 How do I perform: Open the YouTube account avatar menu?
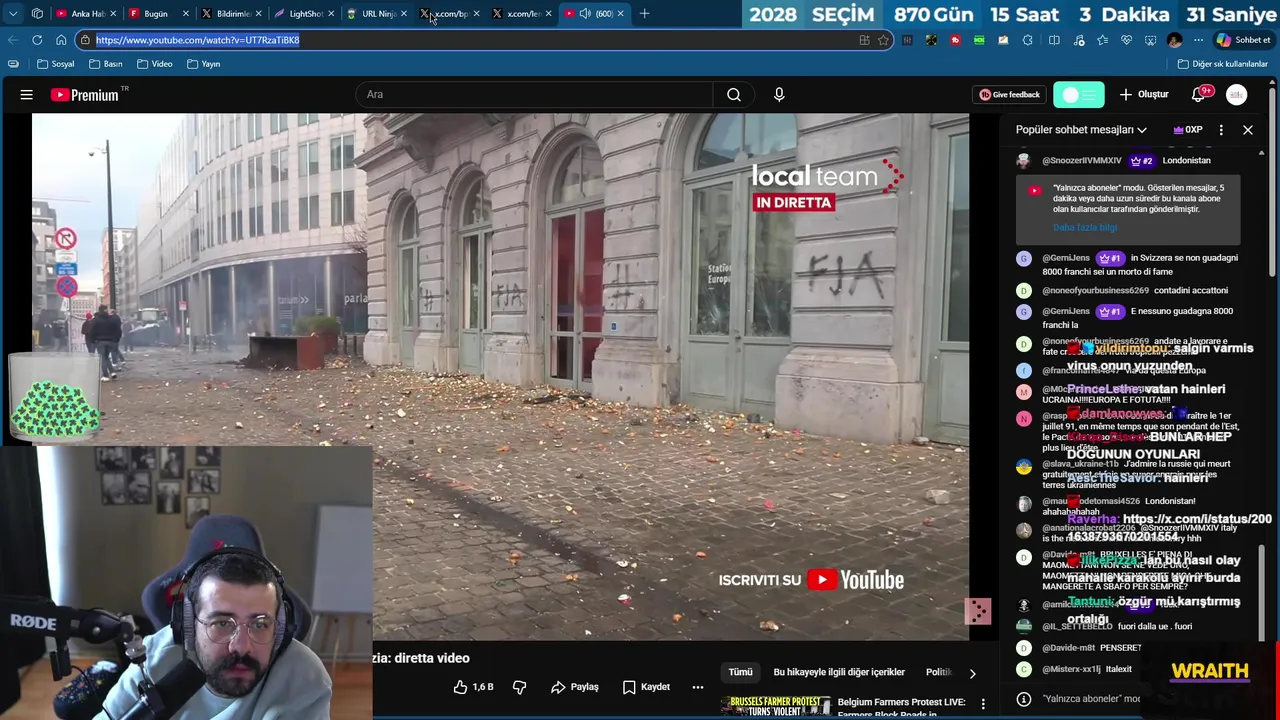(1237, 94)
